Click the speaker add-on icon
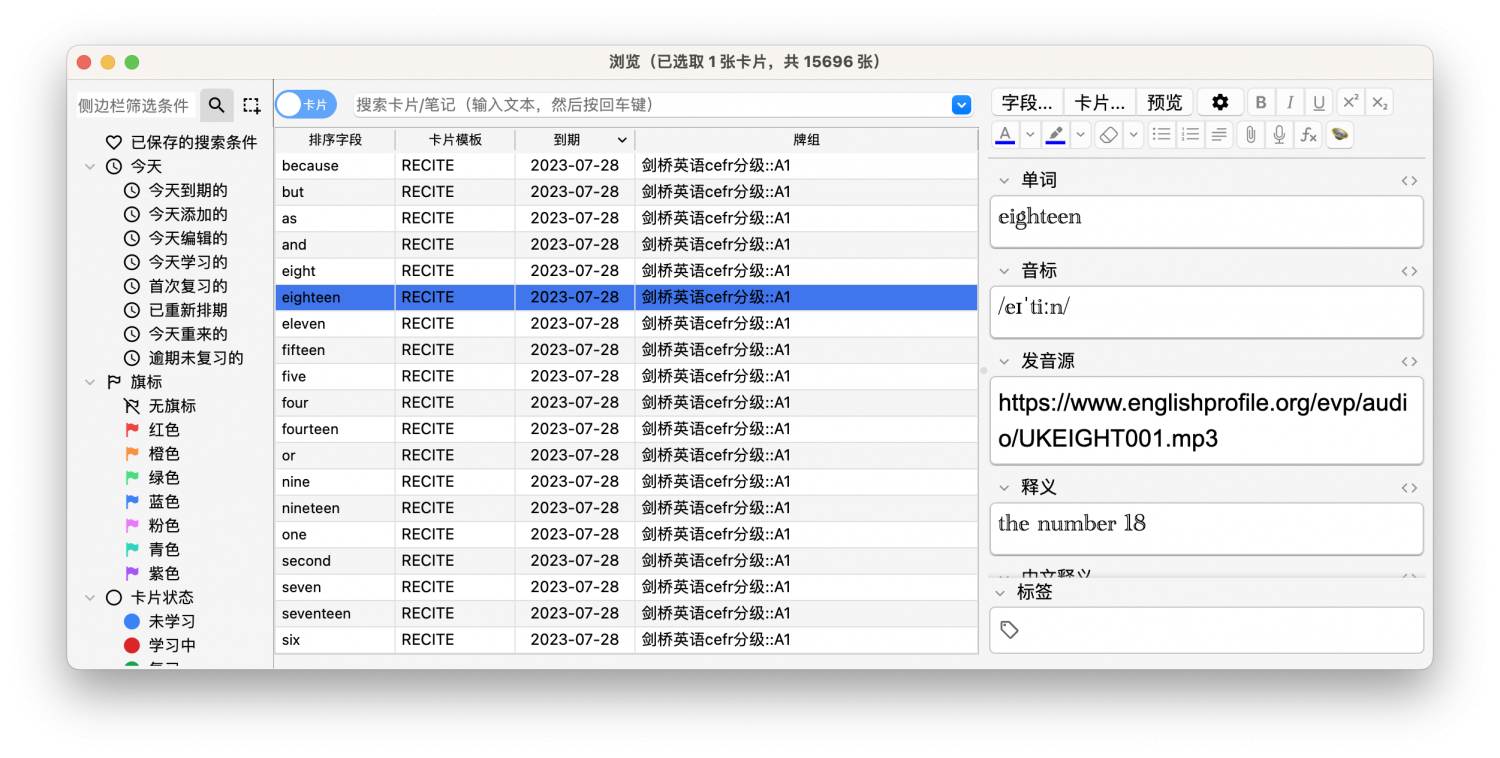1500x758 pixels. pos(1340,134)
